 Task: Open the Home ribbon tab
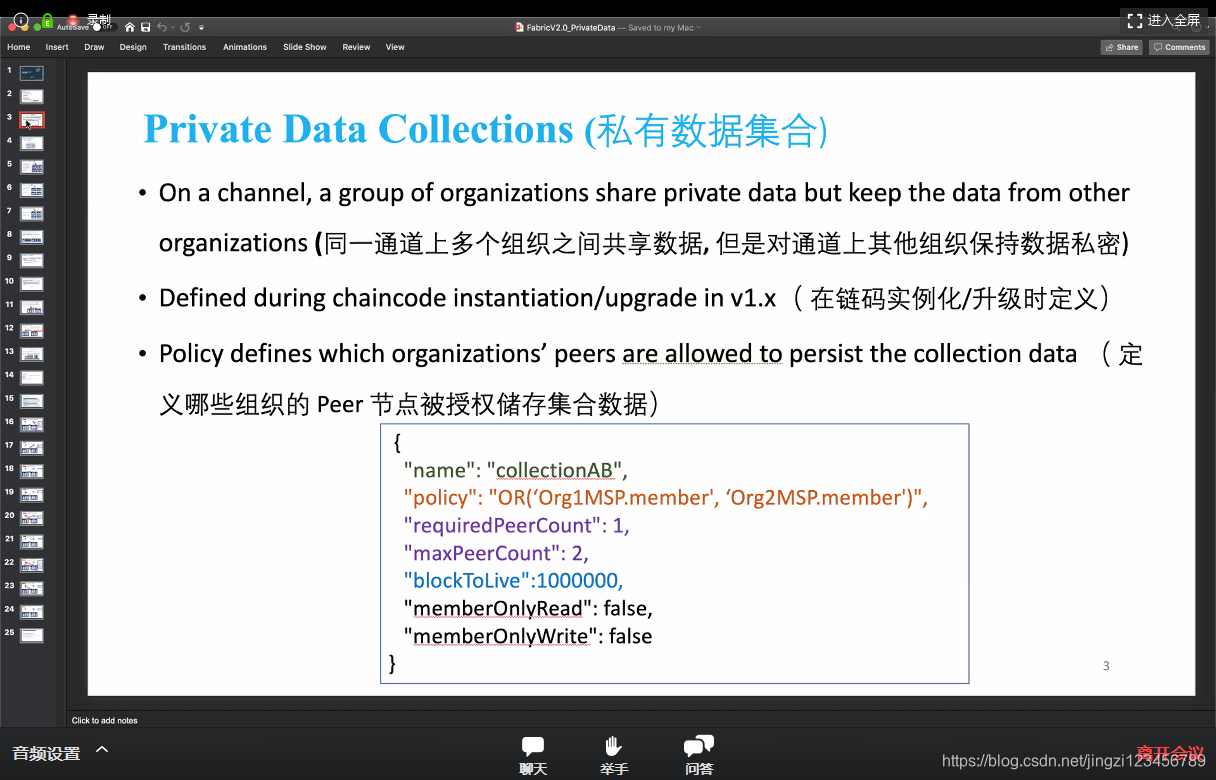click(19, 47)
